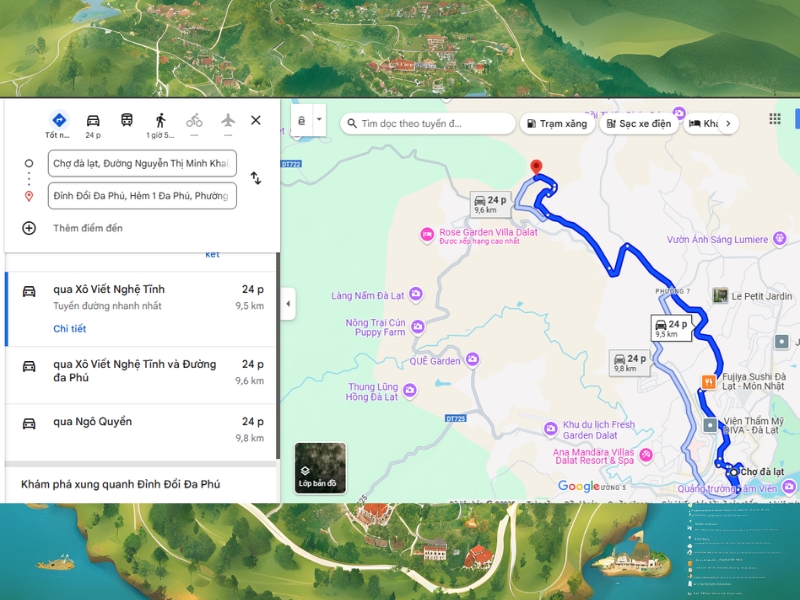Click the Fujiya Sushi restaurant marker
800x600 pixels.
pyautogui.click(x=709, y=381)
